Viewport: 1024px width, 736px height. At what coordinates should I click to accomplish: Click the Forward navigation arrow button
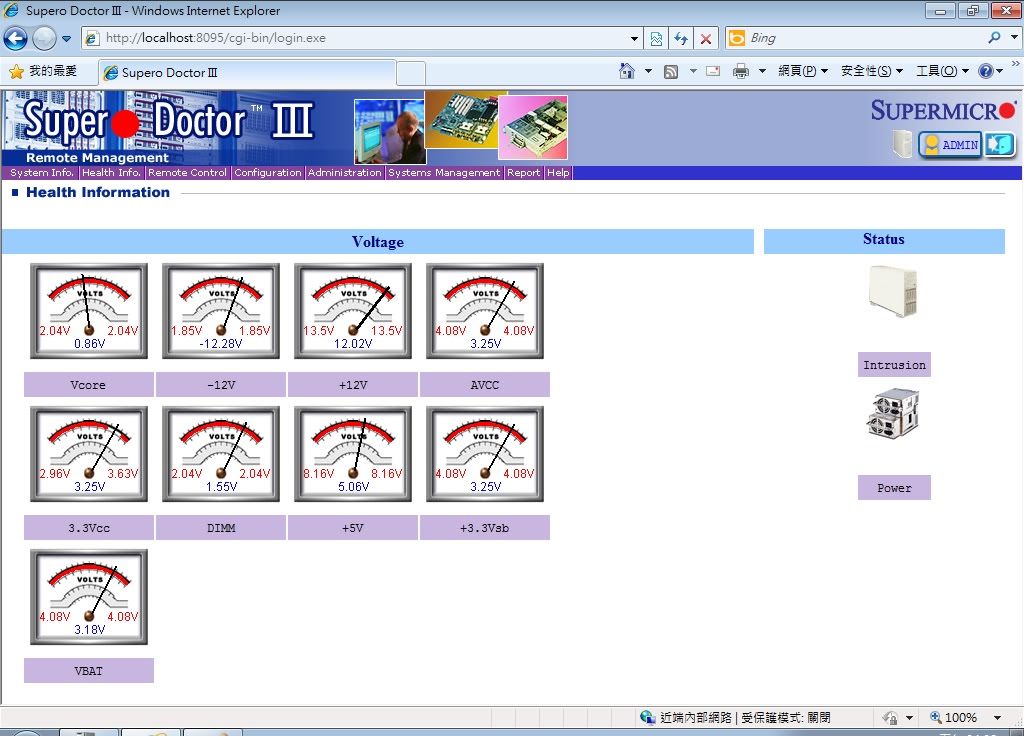[44, 39]
